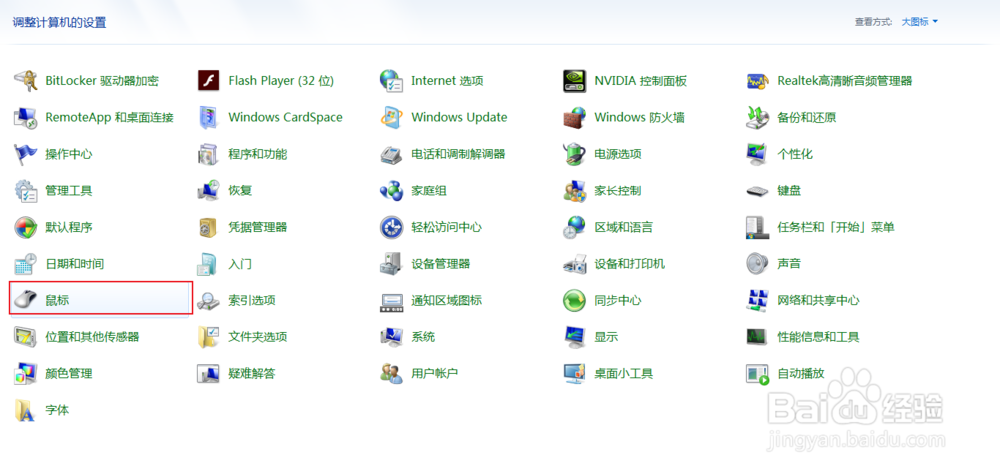
Task: Click the 系统 link
Action: pos(423,337)
